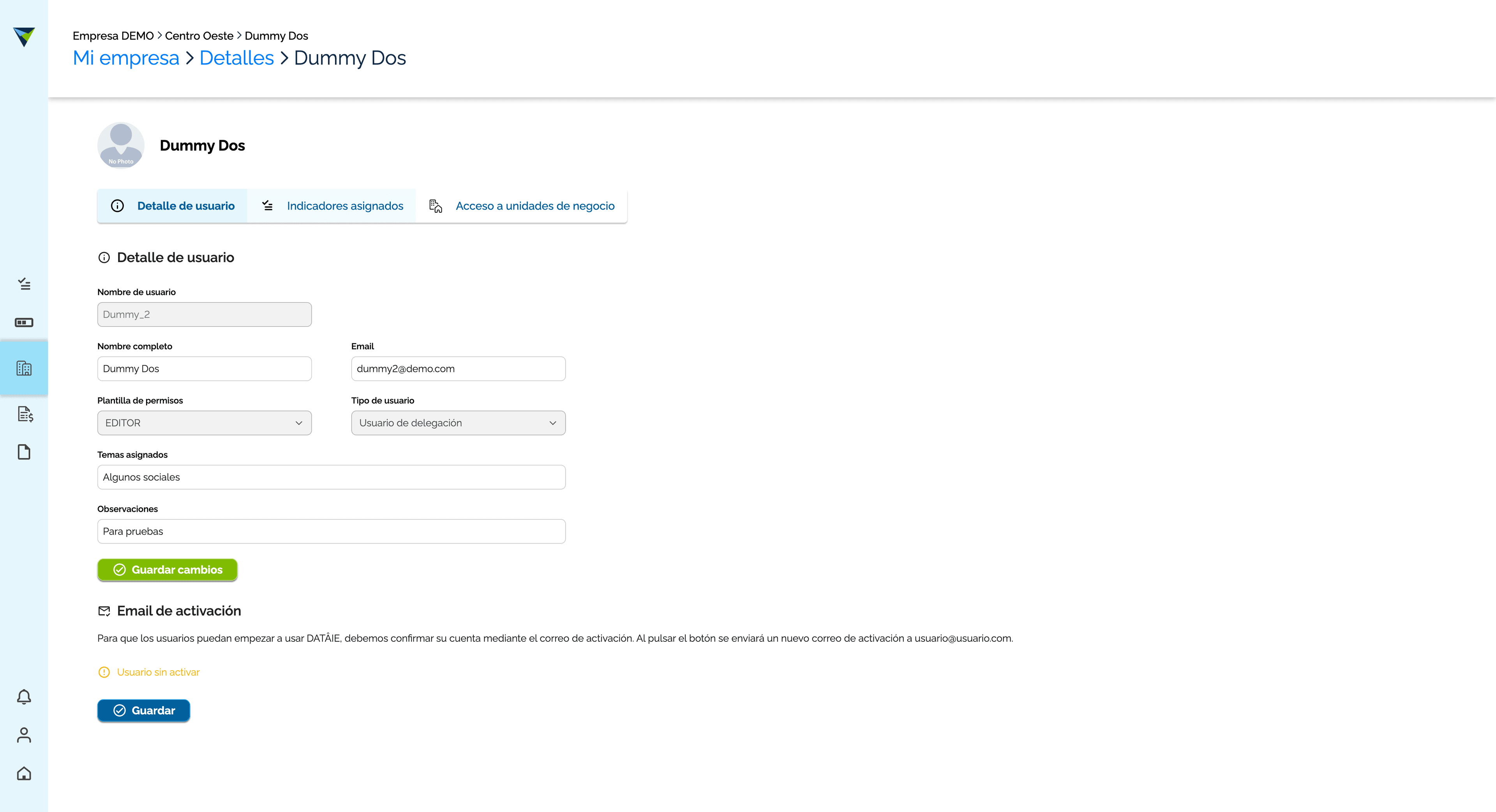
Task: Open the user profile sidebar icon
Action: coord(24,735)
